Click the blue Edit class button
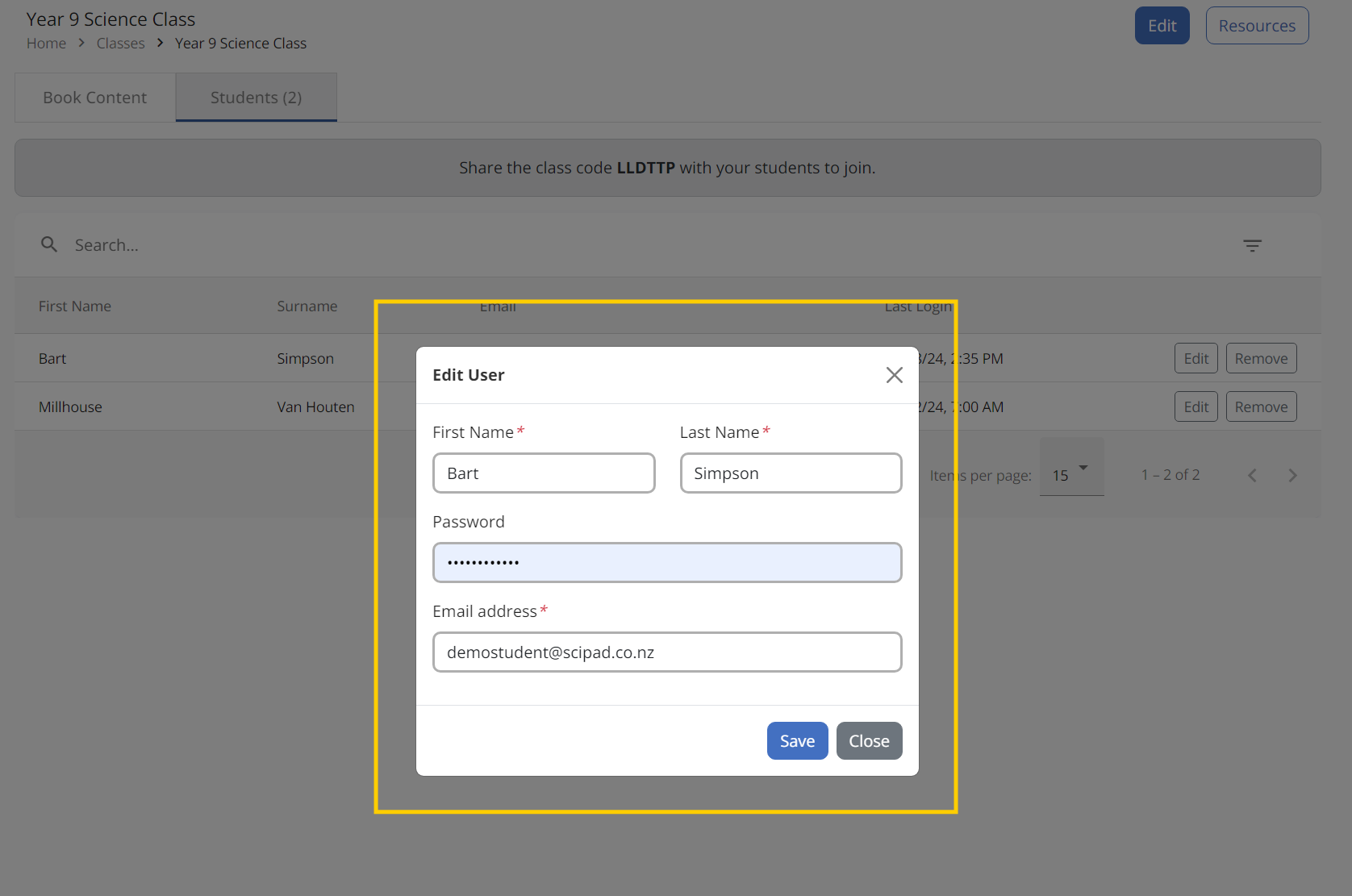Image resolution: width=1352 pixels, height=896 pixels. (x=1162, y=26)
